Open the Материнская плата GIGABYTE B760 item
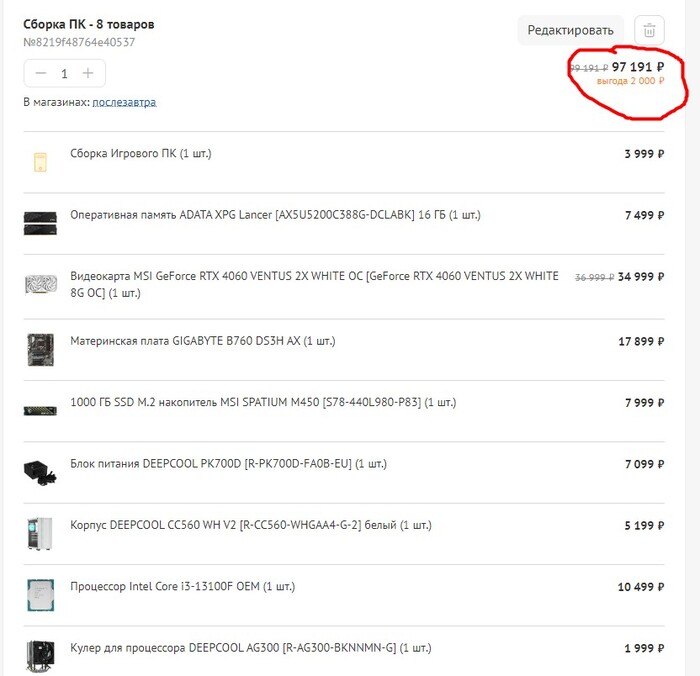The image size is (700, 676). tap(203, 341)
